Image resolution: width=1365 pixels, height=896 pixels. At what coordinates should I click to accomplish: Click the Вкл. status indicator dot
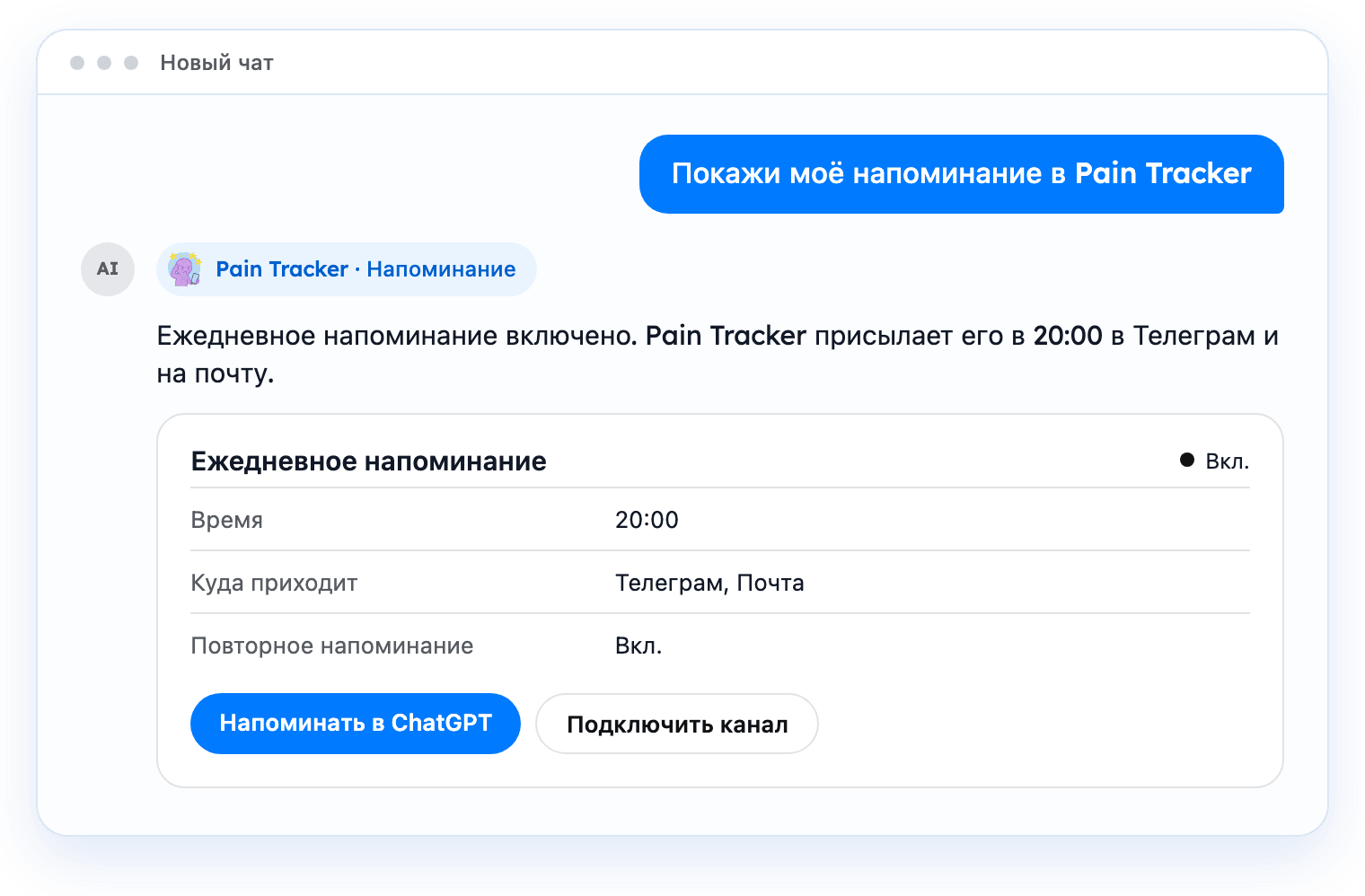(1187, 461)
